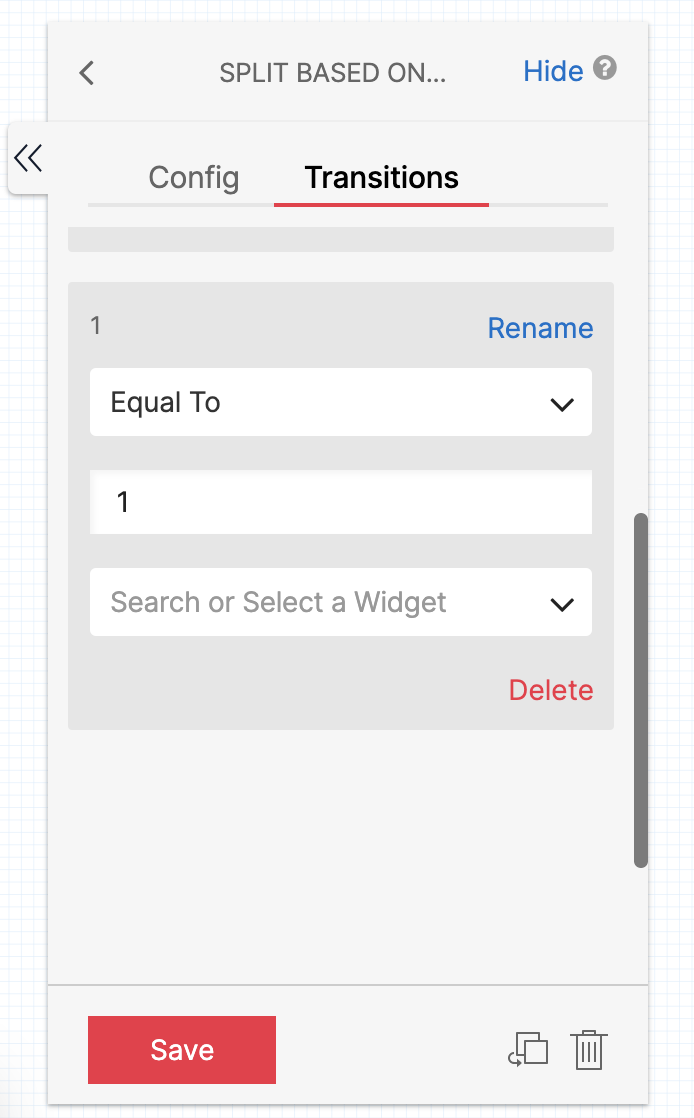Open the Equal To condition dropdown
694x1118 pixels.
tap(340, 402)
